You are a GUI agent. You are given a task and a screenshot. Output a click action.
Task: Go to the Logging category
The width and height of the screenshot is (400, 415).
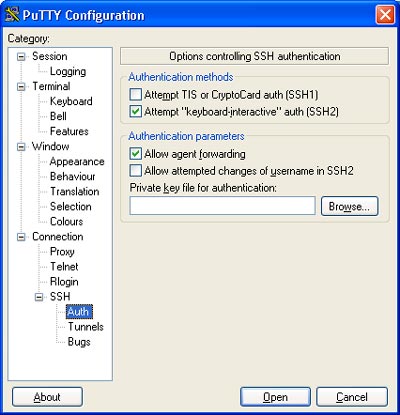[x=68, y=71]
